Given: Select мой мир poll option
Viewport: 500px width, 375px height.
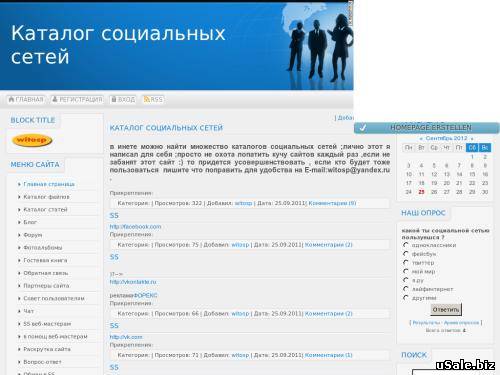Looking at the screenshot, I should pyautogui.click(x=406, y=271).
